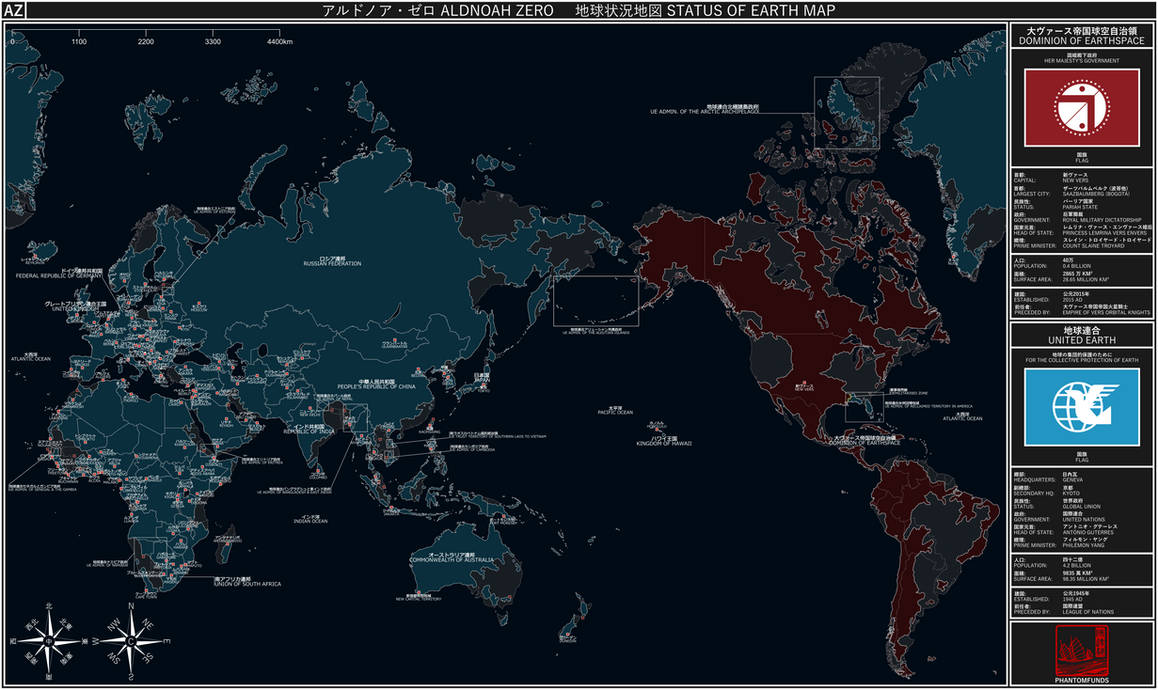Click the 'INDIAN OCEAN' map label

tap(310, 522)
